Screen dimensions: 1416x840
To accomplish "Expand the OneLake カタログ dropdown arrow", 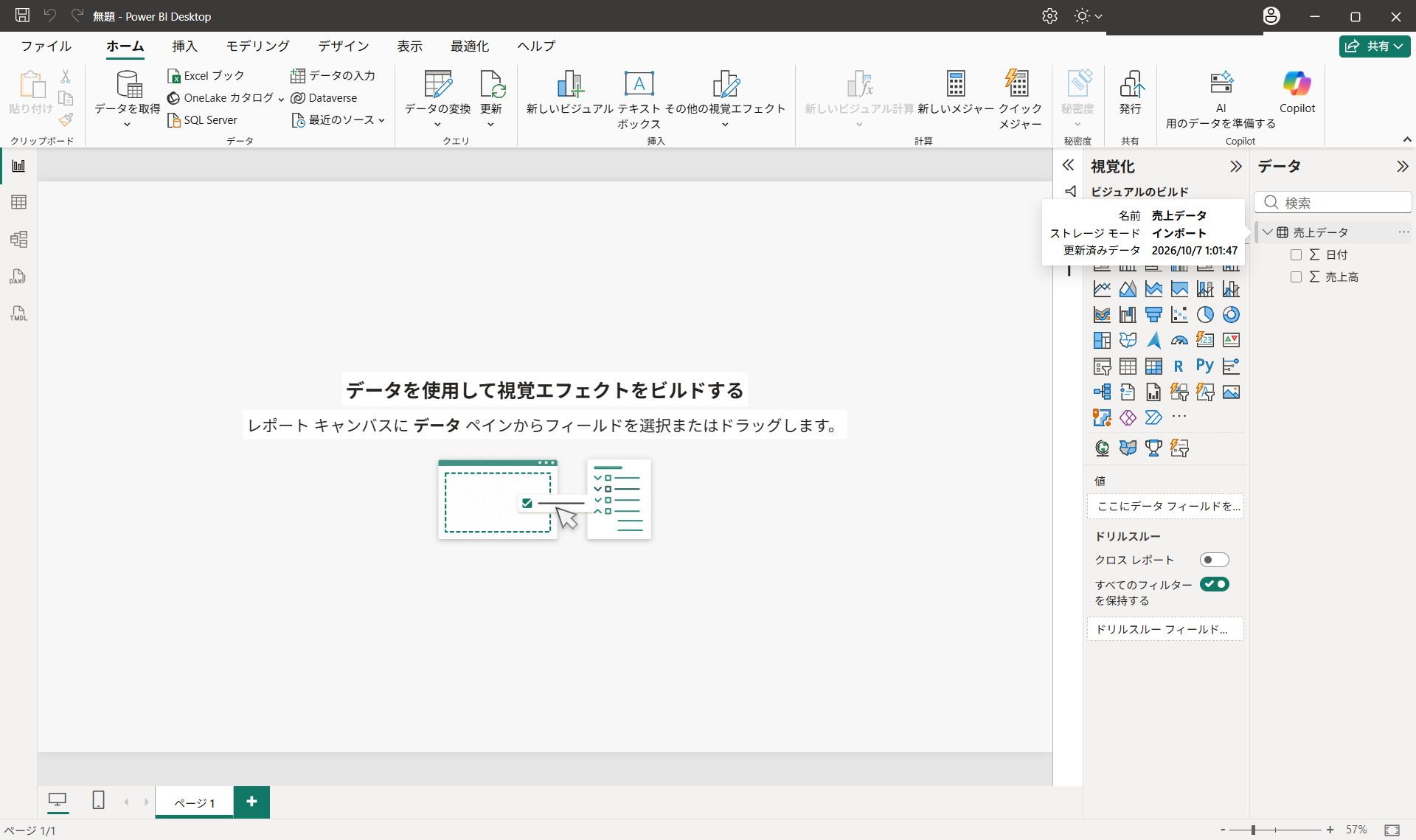I will tap(281, 99).
